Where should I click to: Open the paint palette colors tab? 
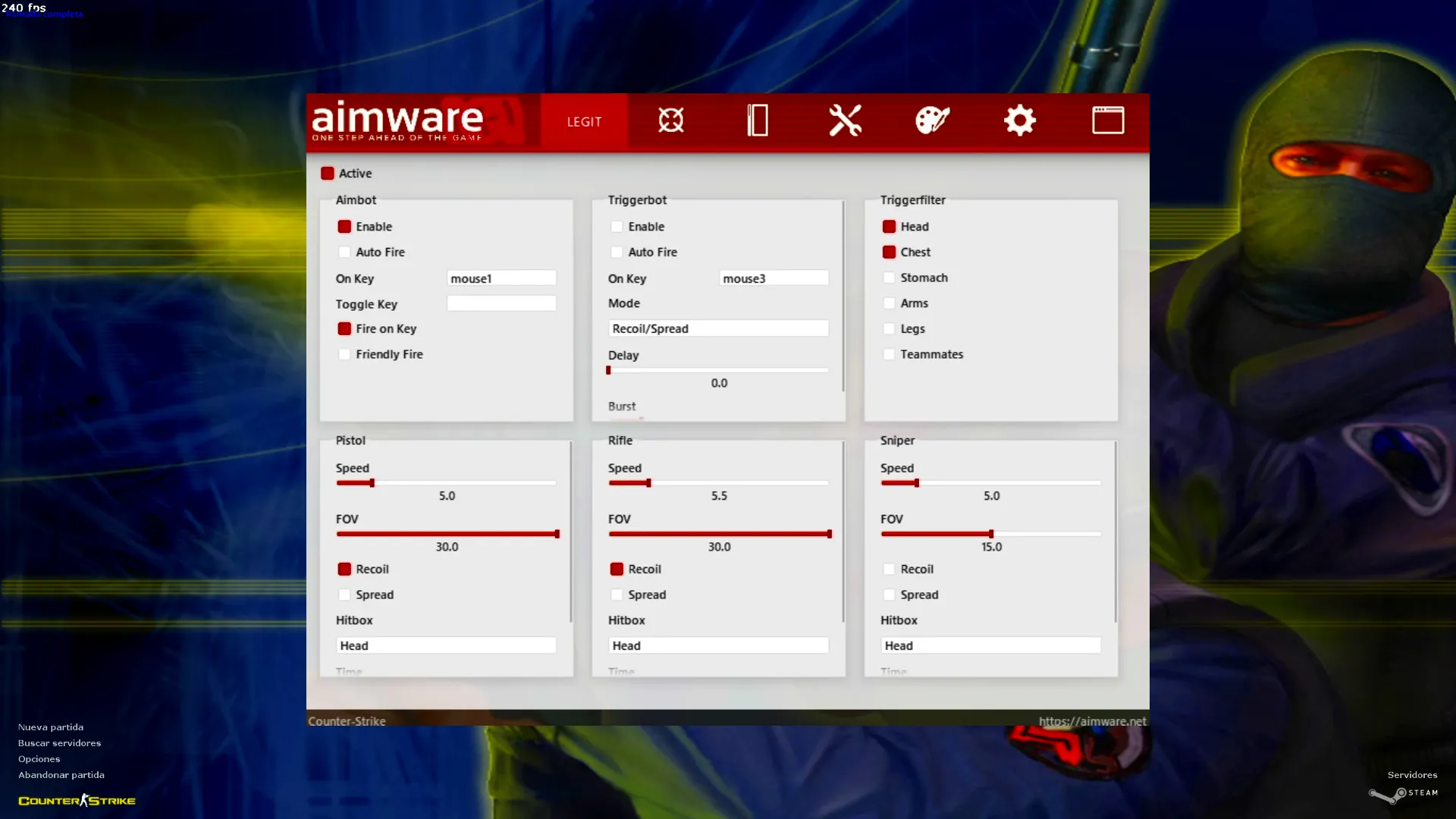(x=932, y=121)
